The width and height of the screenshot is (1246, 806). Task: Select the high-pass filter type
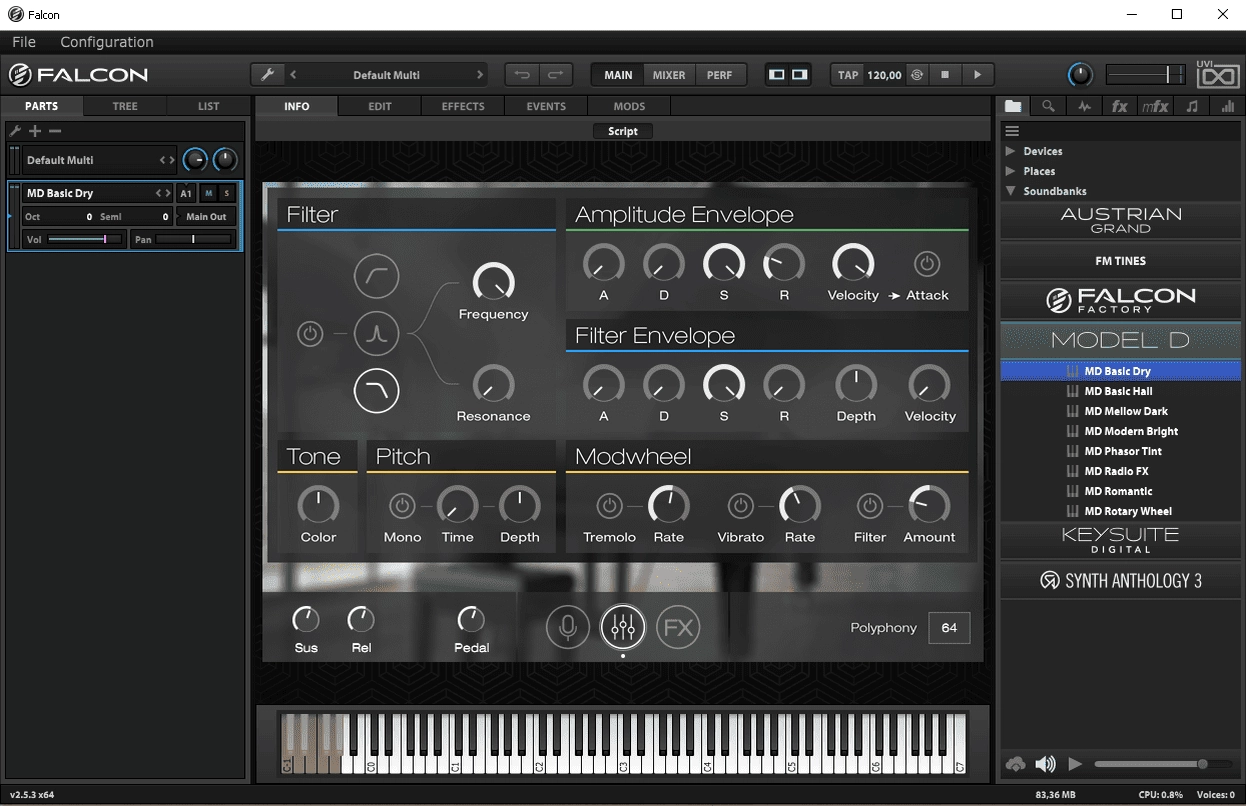point(376,276)
